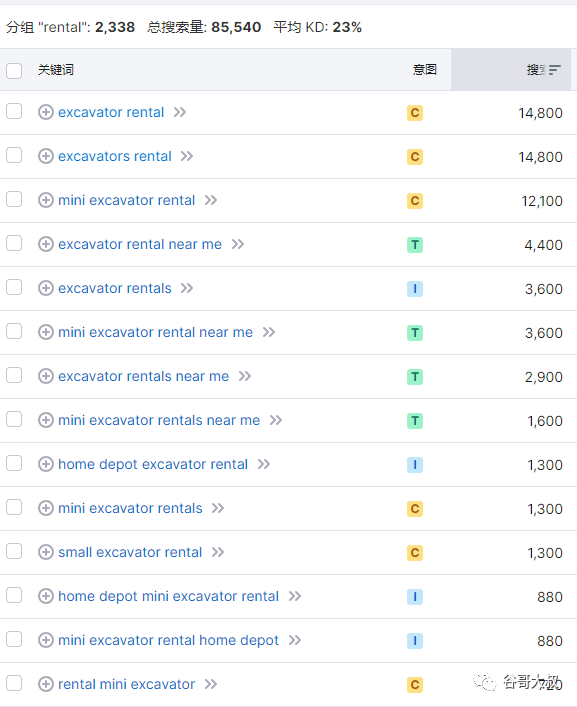Add 'excavator rentals near me' via plus icon
Viewport: 577px width, 707px height.
click(x=46, y=376)
